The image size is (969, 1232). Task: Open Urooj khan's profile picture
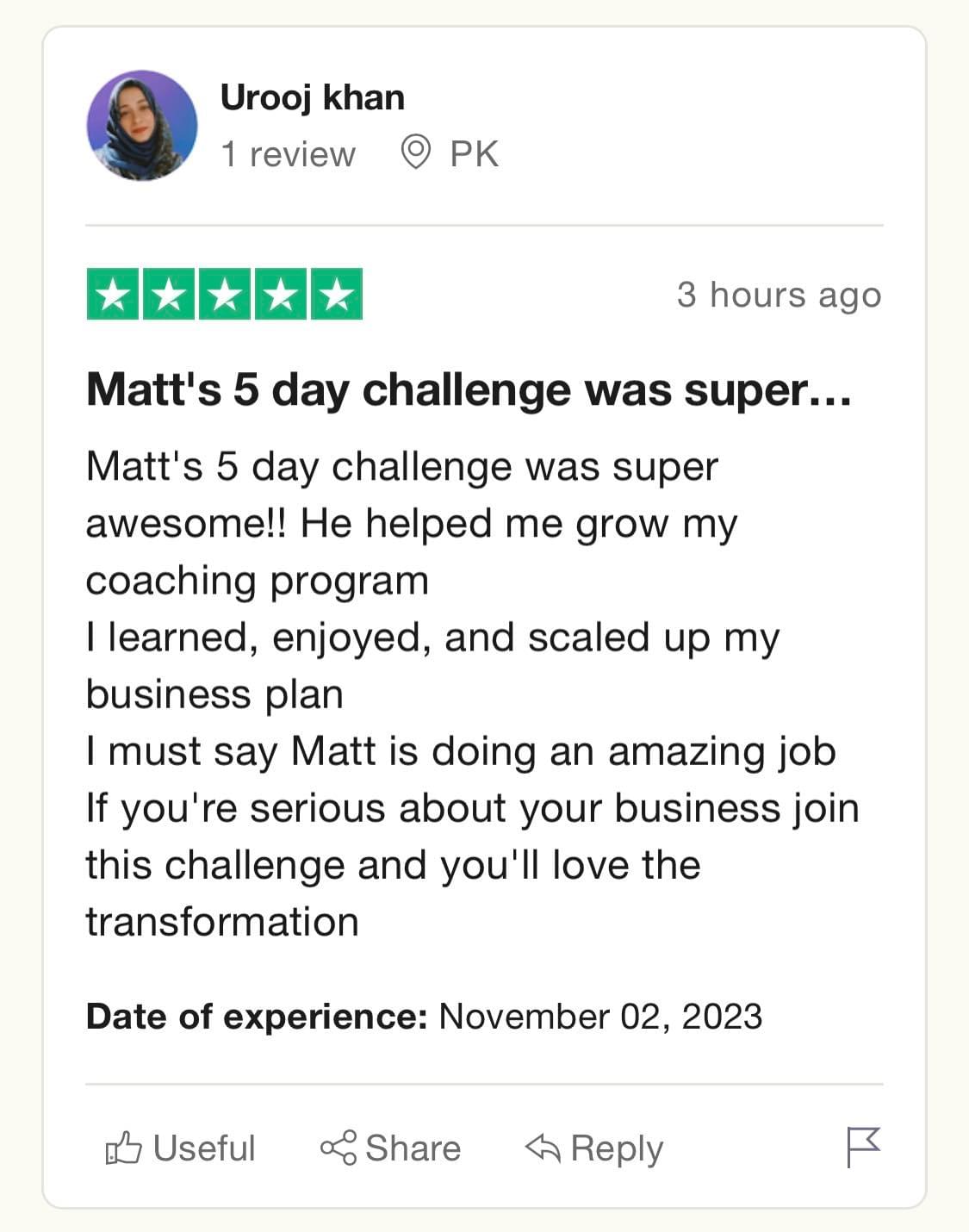pyautogui.click(x=142, y=126)
